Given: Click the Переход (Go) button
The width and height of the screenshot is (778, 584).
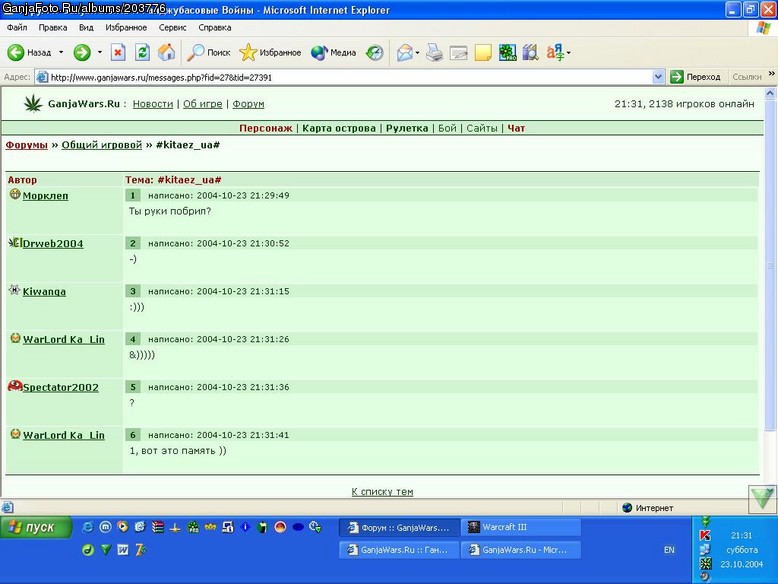Looking at the screenshot, I should (695, 77).
